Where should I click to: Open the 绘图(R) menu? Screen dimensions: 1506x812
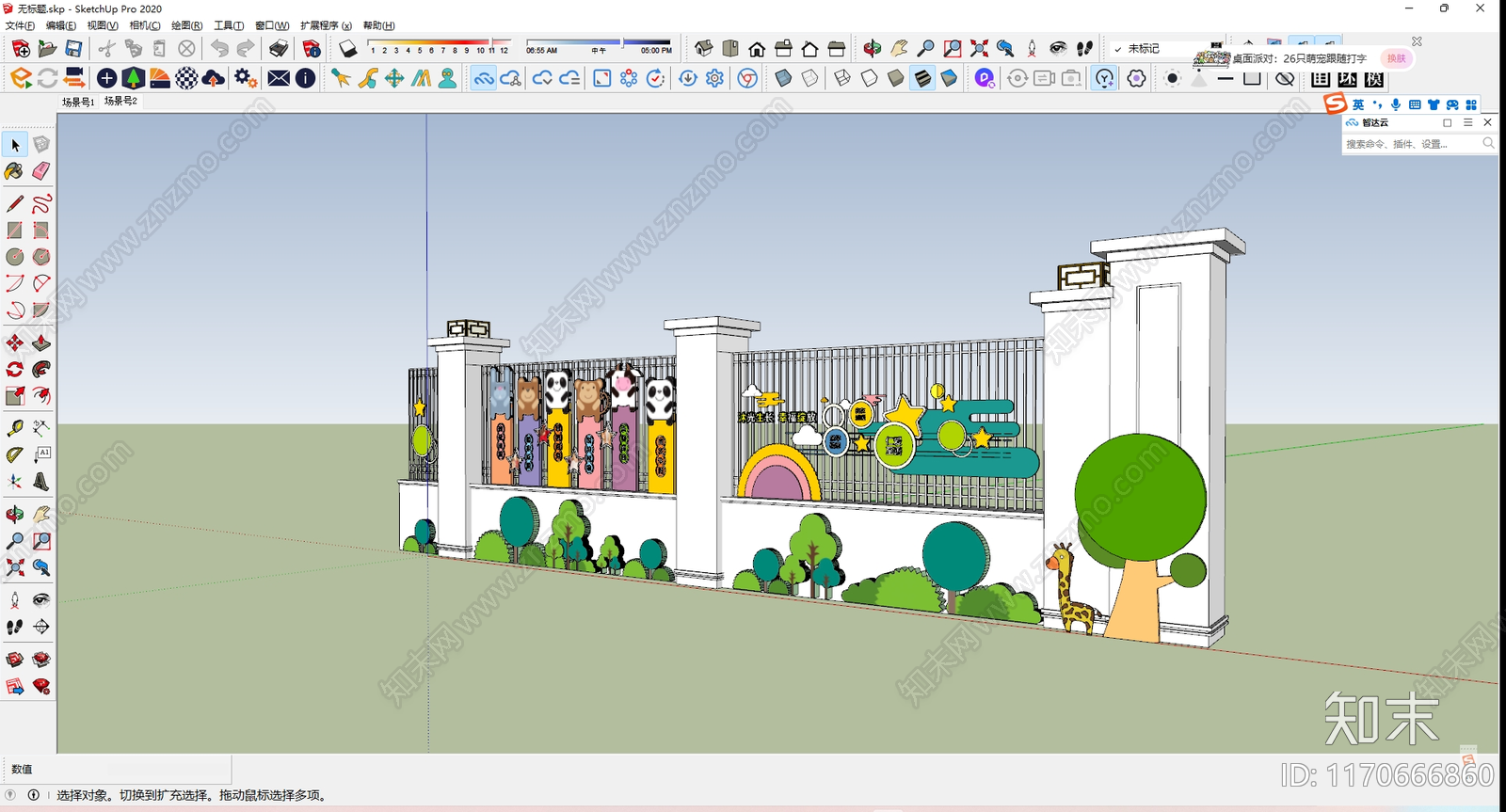[186, 25]
